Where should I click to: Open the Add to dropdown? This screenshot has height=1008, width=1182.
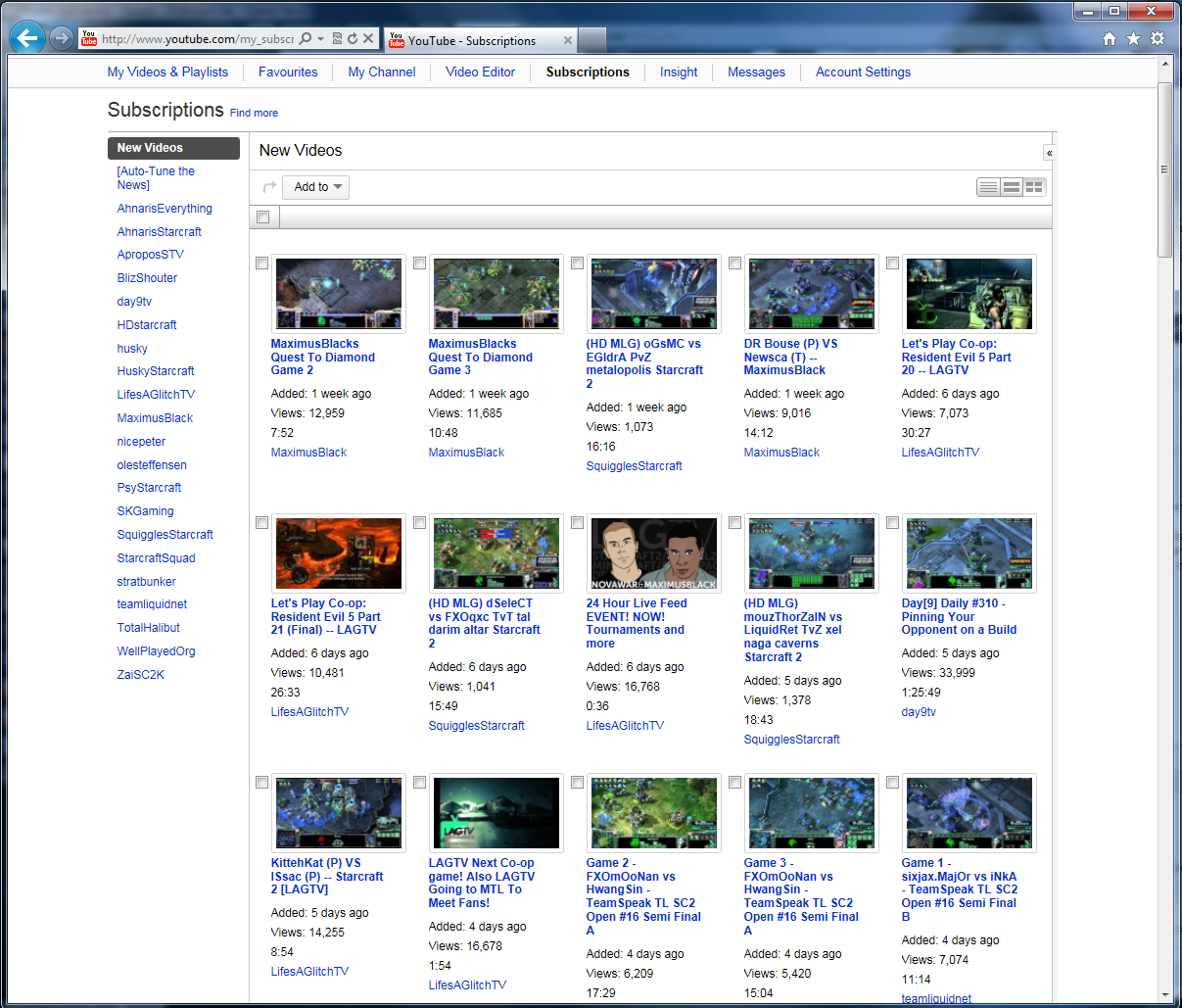[316, 187]
